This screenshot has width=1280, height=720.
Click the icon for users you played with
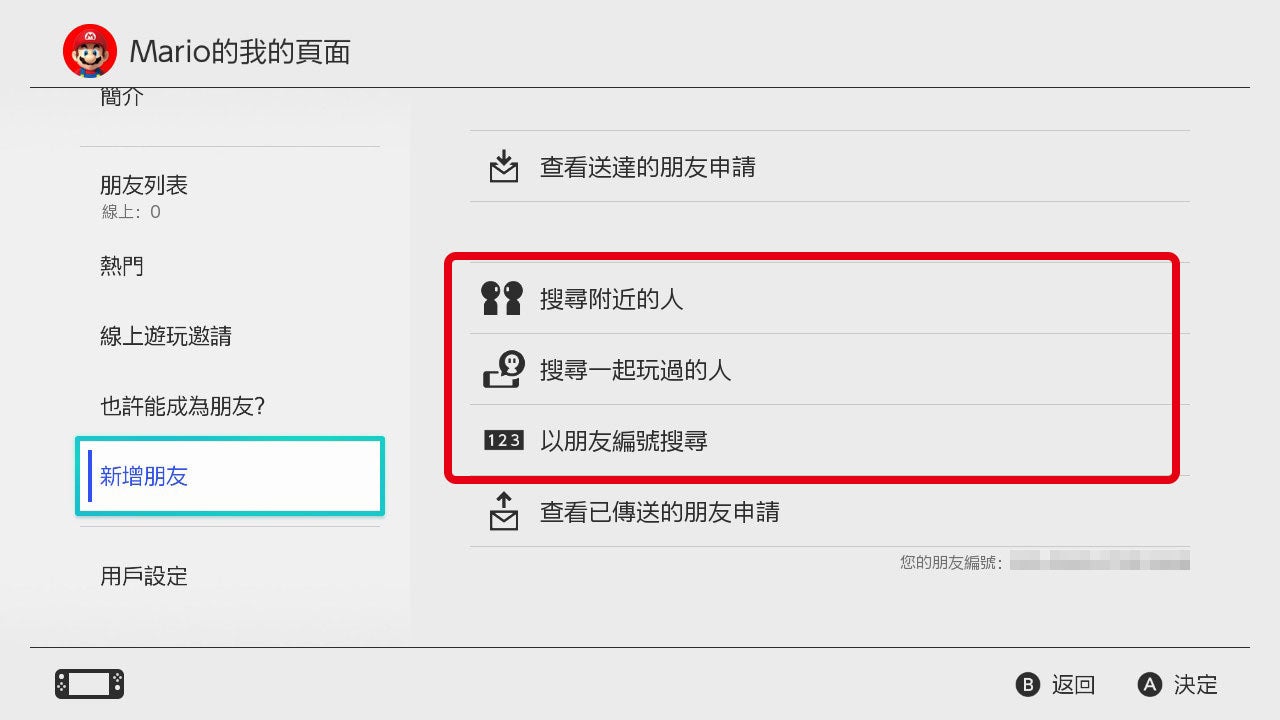[504, 369]
